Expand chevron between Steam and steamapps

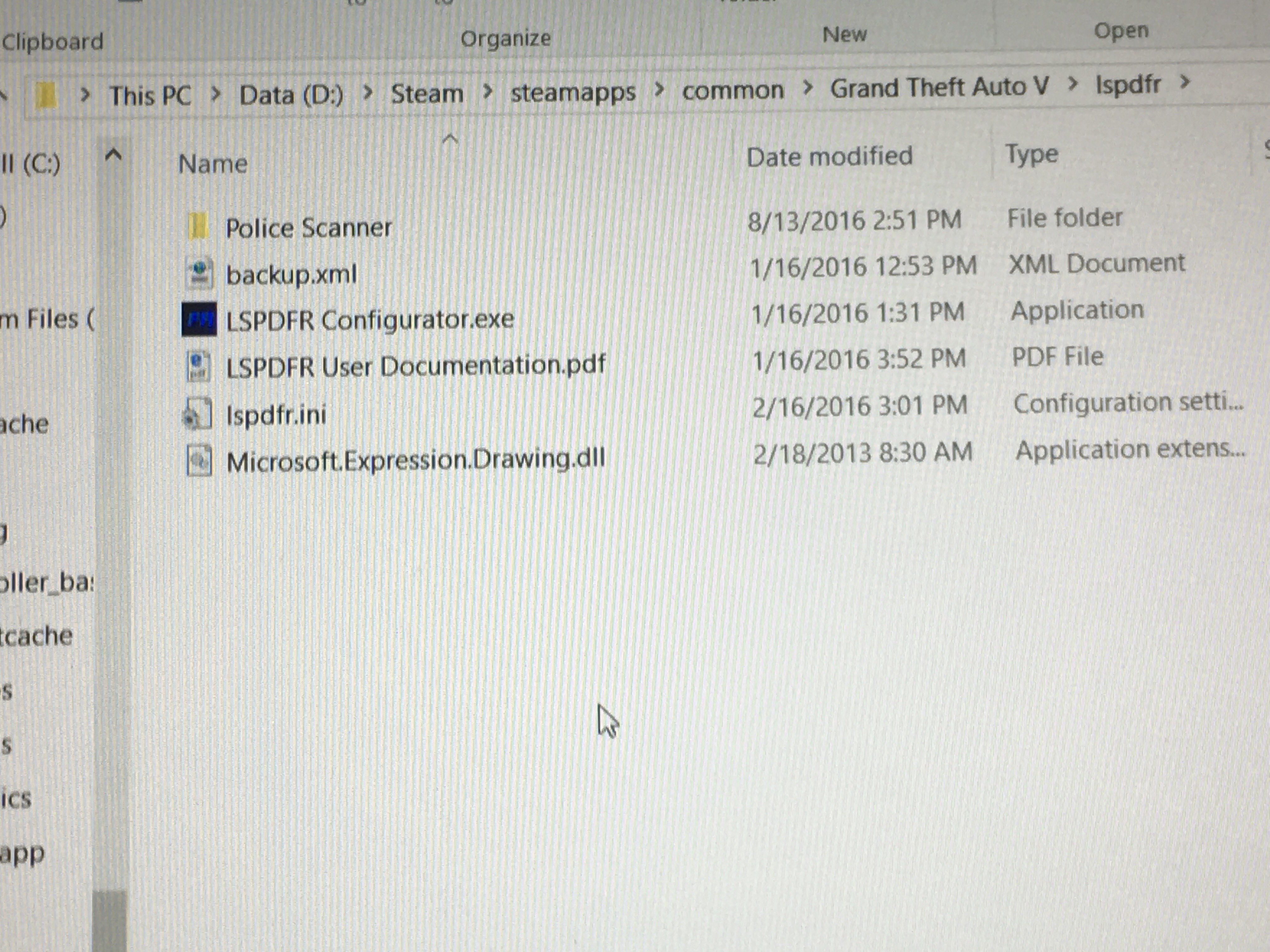click(488, 91)
